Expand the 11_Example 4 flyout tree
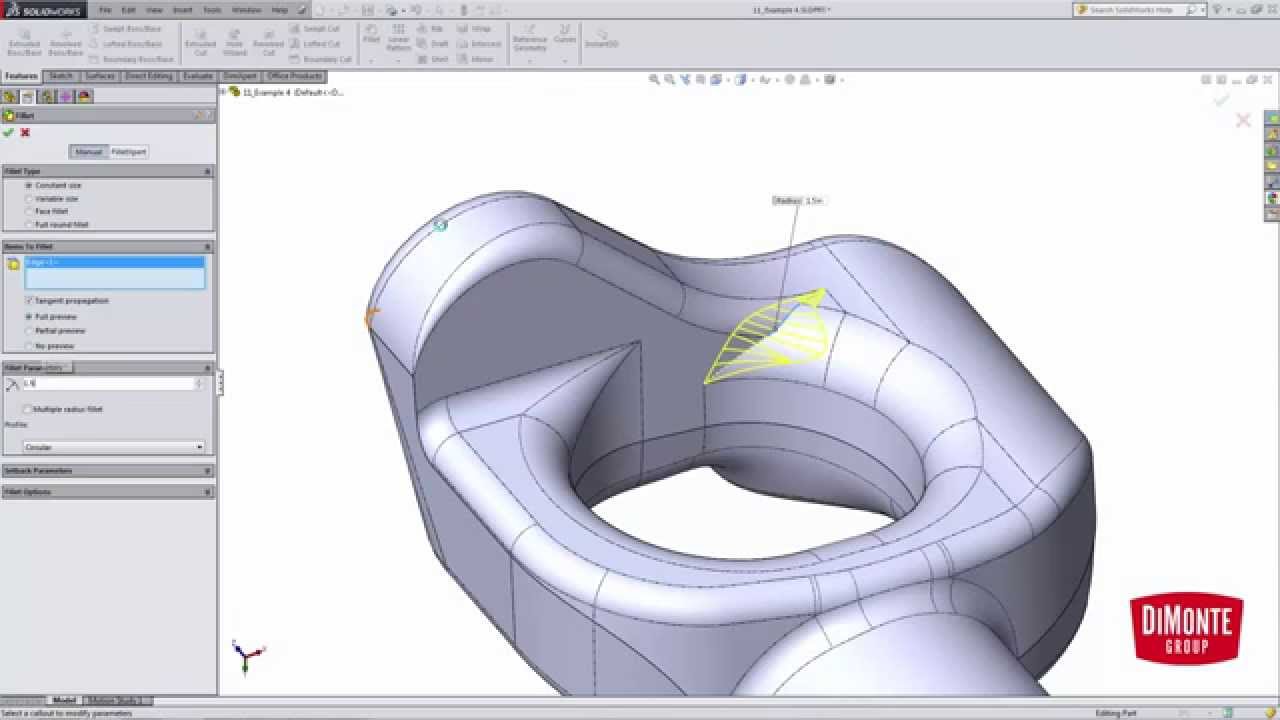The image size is (1280, 720). tap(223, 92)
